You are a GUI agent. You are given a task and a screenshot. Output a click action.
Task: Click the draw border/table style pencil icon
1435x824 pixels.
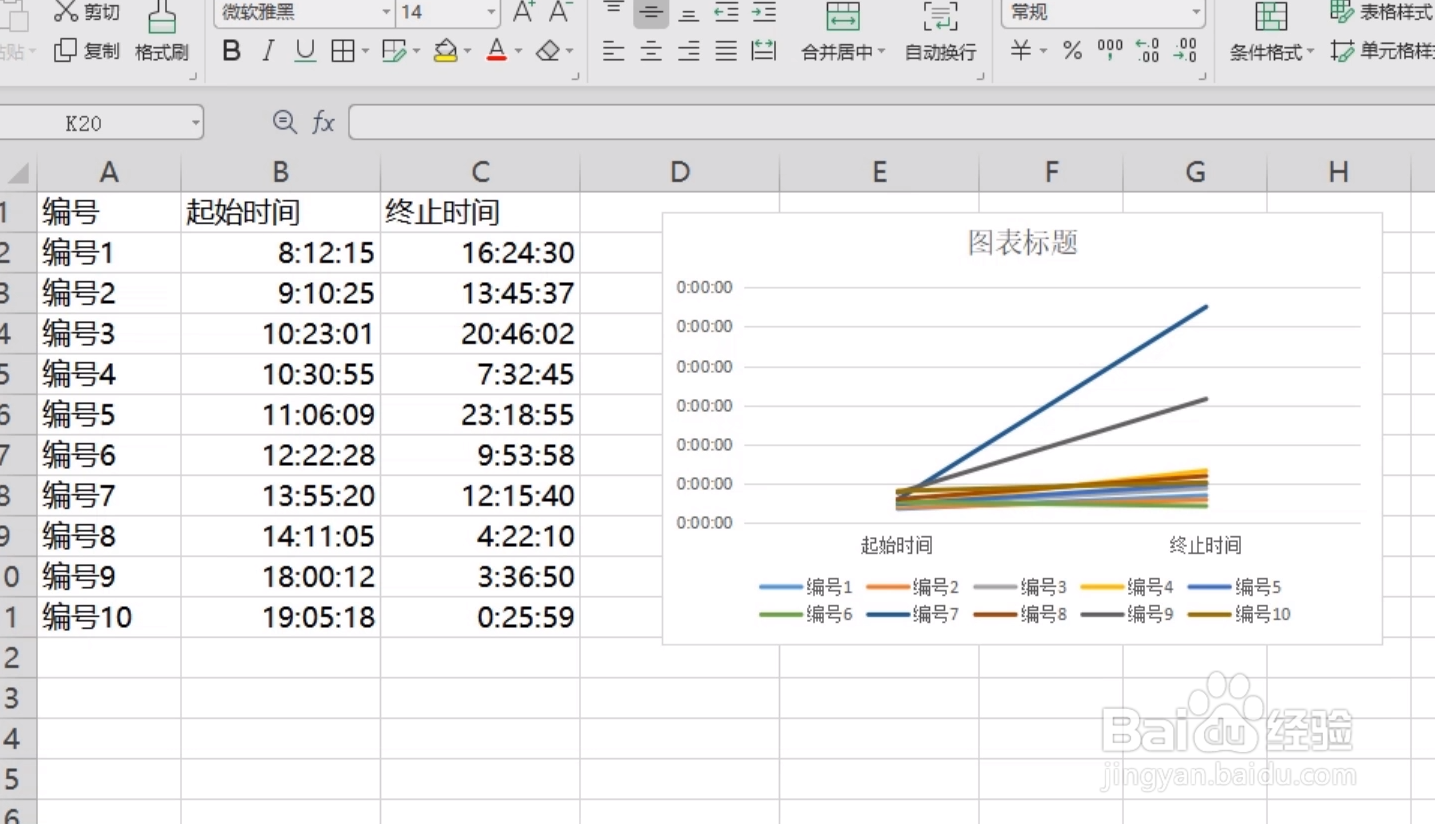(395, 51)
